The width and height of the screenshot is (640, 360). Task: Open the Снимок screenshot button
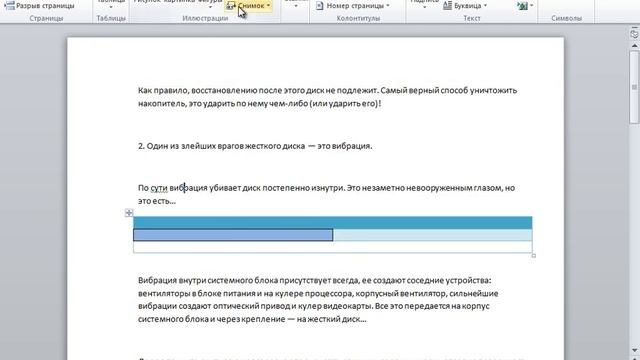249,6
